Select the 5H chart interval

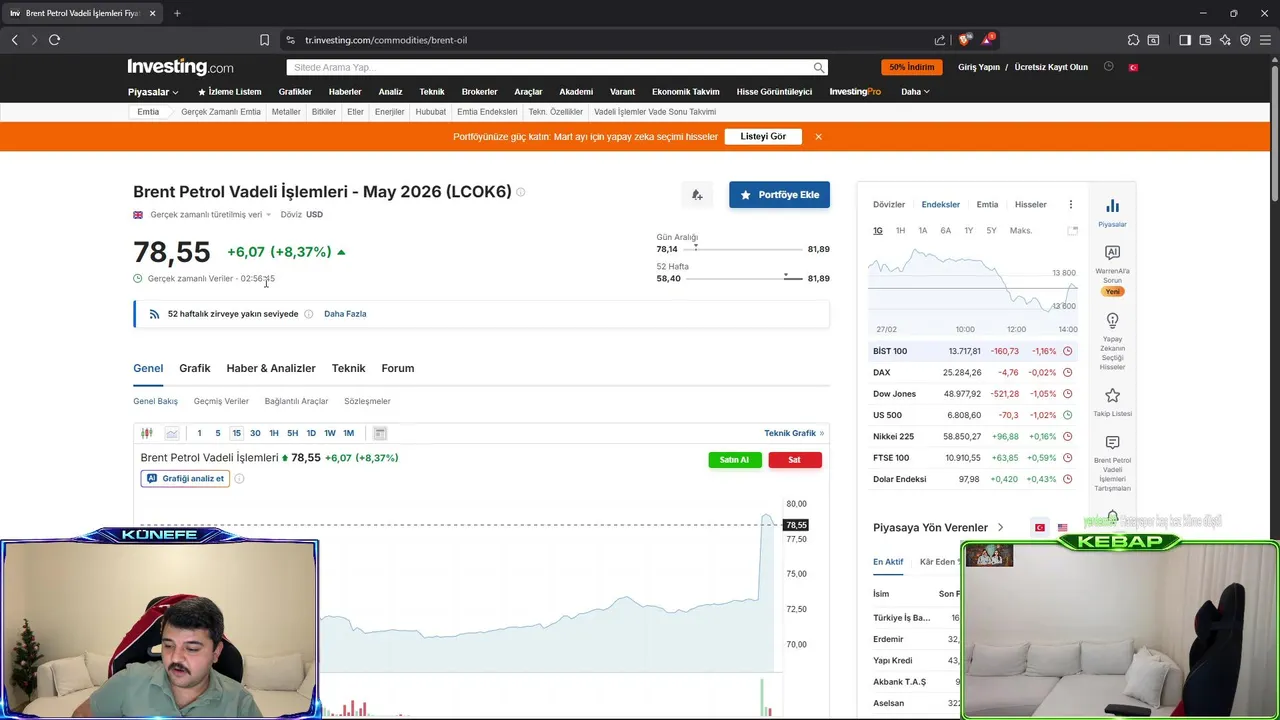292,433
